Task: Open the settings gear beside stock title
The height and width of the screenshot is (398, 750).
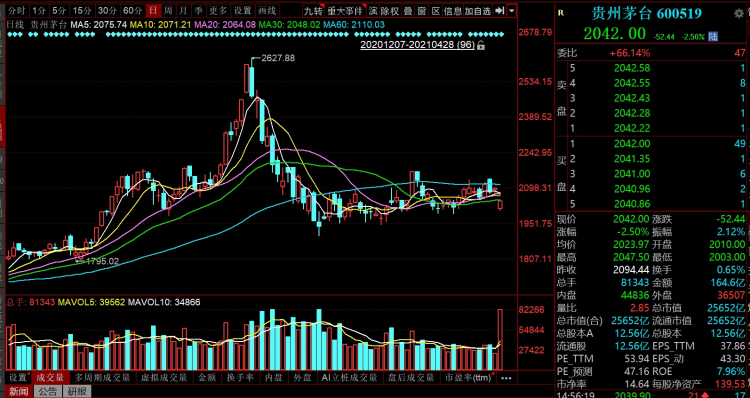Action: (x=739, y=14)
